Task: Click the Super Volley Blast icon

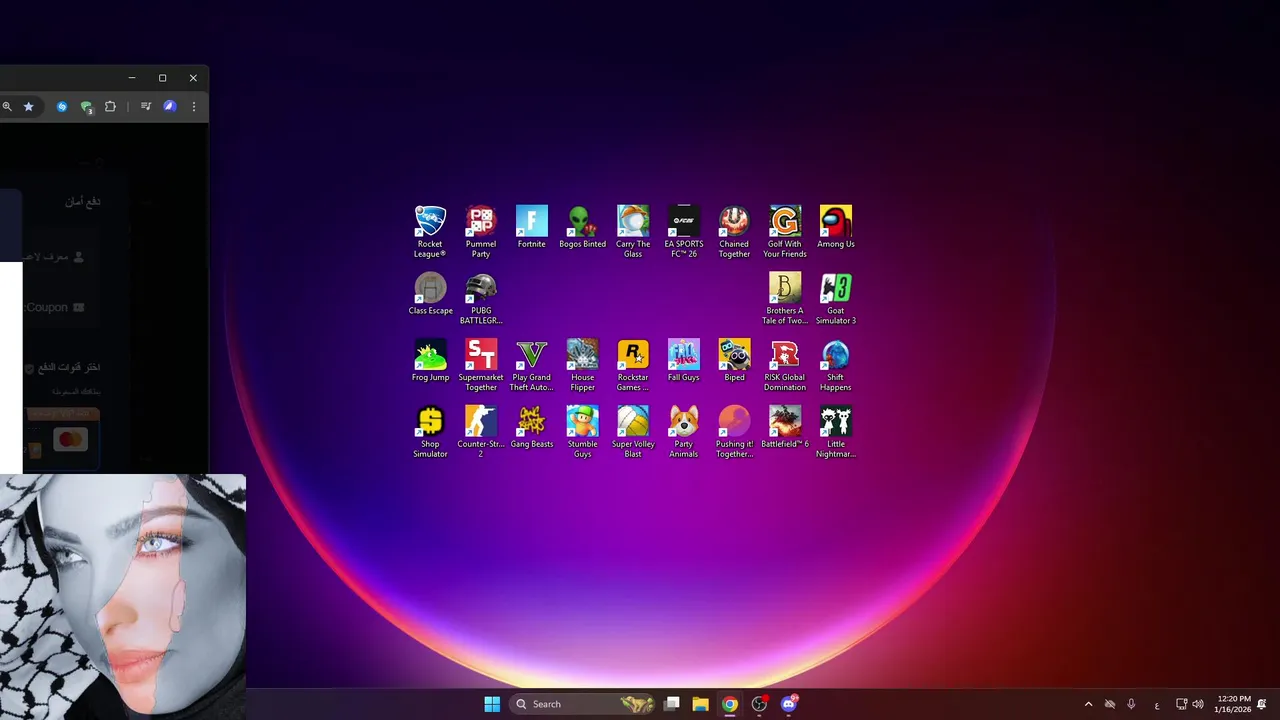Action: pyautogui.click(x=633, y=432)
